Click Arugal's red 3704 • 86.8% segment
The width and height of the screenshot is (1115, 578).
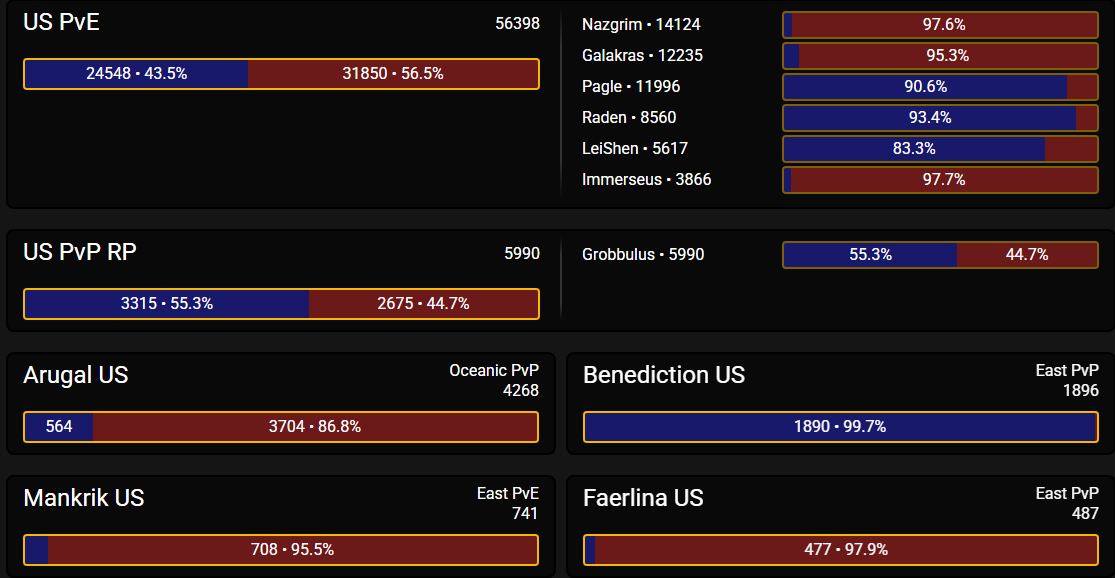pyautogui.click(x=315, y=427)
